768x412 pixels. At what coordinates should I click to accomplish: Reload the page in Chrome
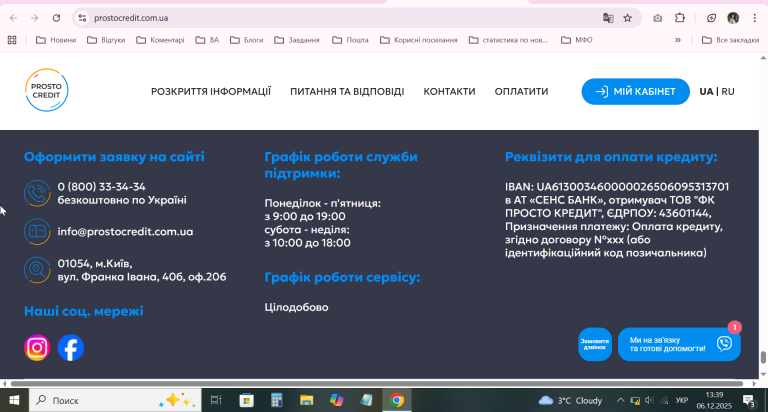(x=56, y=18)
